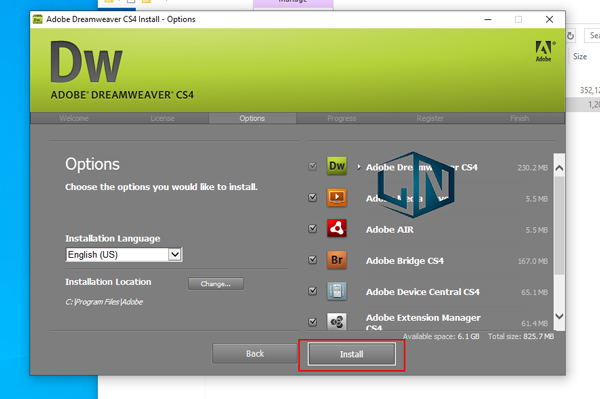
Task: Click the C:\Program Files\Adobe path text
Action: pos(104,302)
